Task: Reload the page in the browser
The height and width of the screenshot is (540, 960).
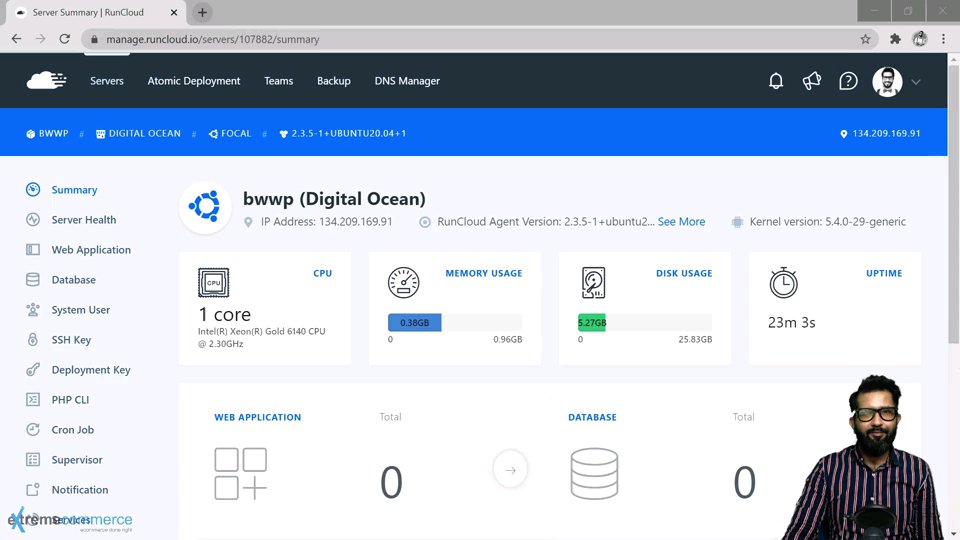Action: pyautogui.click(x=64, y=39)
